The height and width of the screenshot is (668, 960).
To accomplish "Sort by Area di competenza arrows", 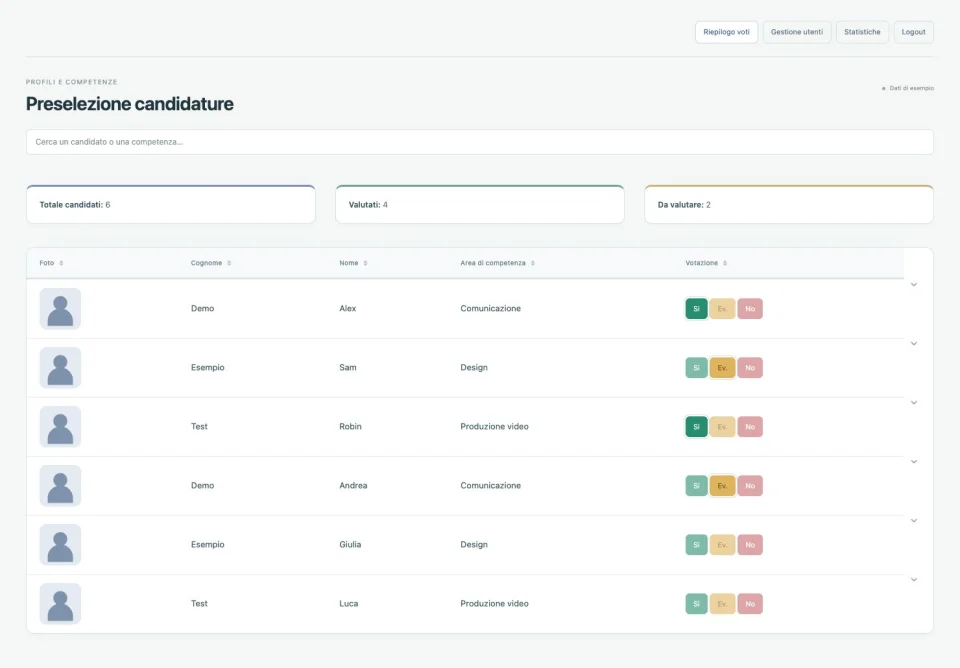I will [533, 263].
